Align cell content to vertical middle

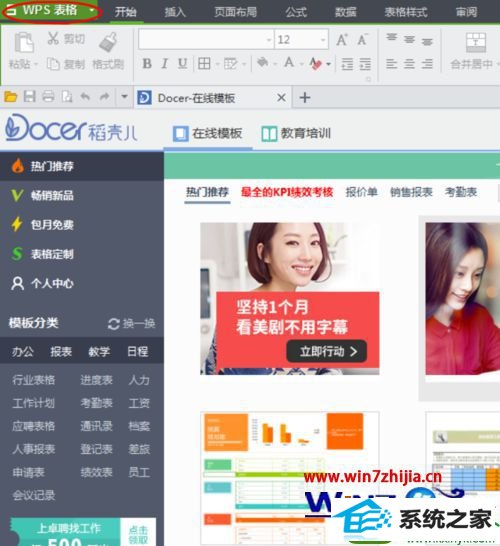[x=409, y=40]
